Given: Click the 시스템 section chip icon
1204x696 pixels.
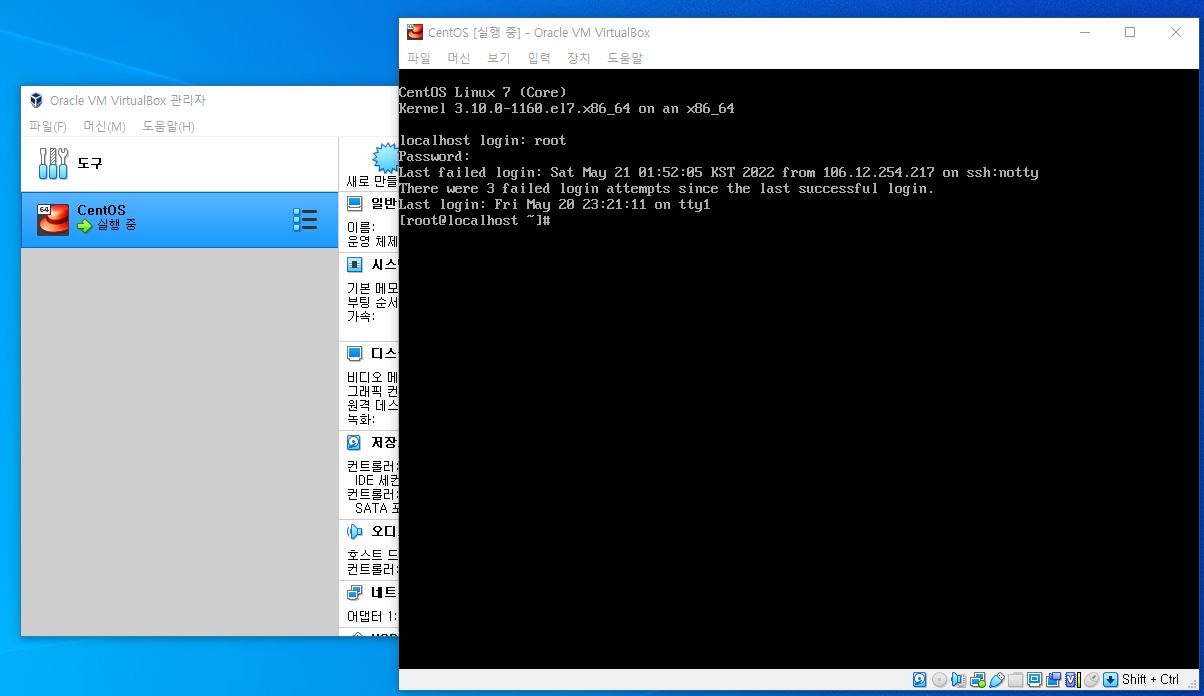Looking at the screenshot, I should click(x=354, y=265).
